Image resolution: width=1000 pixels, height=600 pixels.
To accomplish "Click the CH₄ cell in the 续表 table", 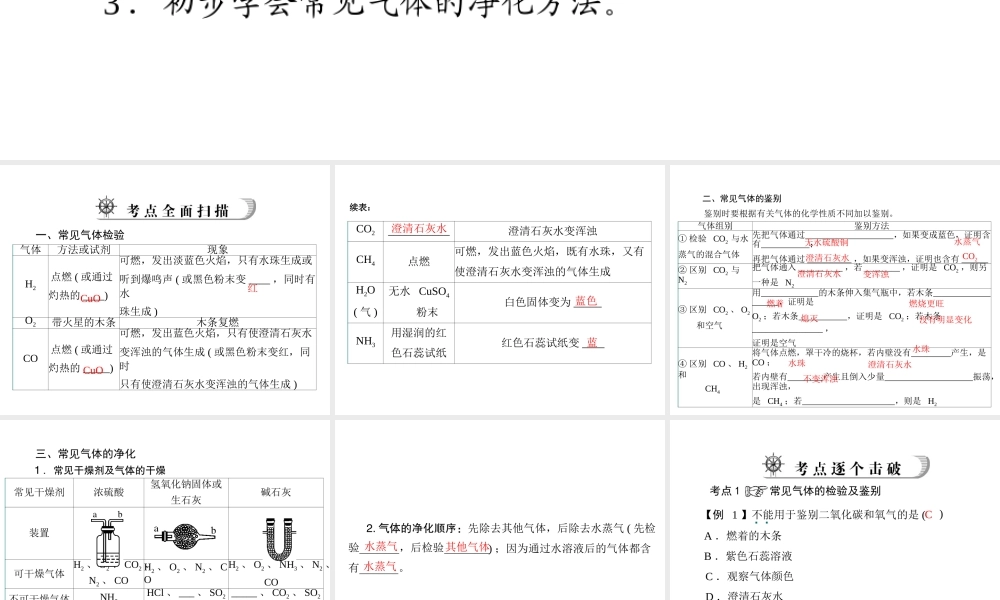I will pos(365,261).
